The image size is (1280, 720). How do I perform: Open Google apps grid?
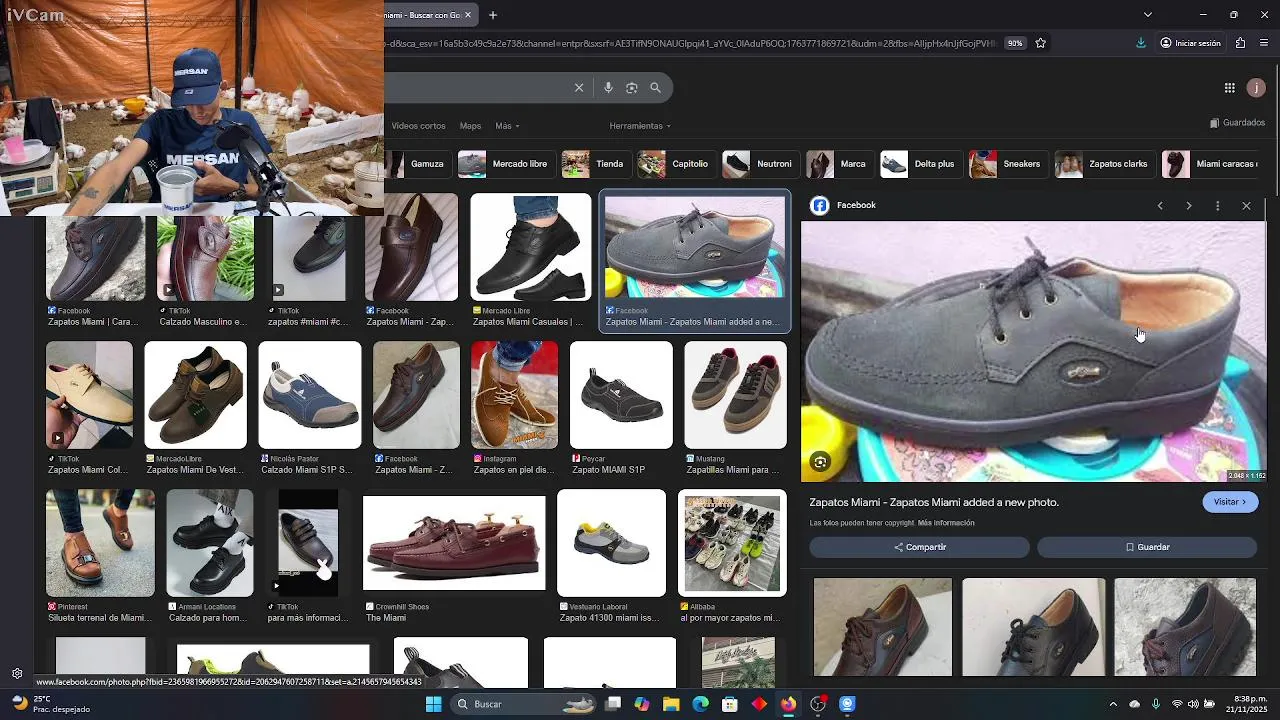coord(1229,88)
